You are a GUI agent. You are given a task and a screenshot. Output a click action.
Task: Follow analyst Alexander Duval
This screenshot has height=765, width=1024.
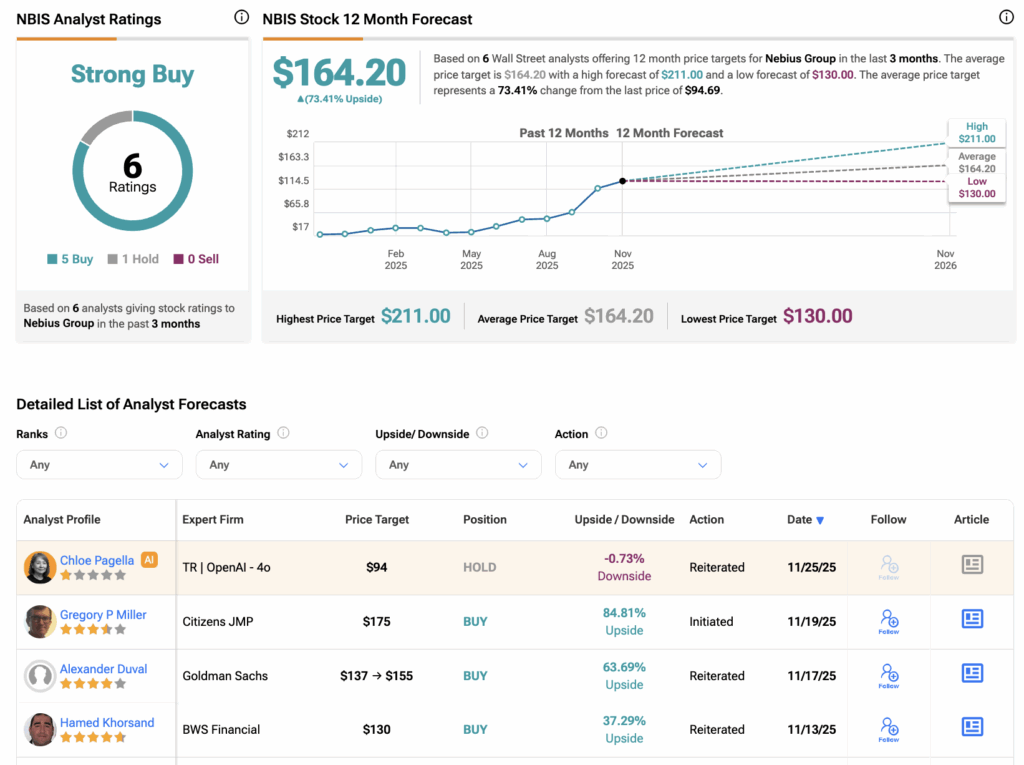click(889, 674)
